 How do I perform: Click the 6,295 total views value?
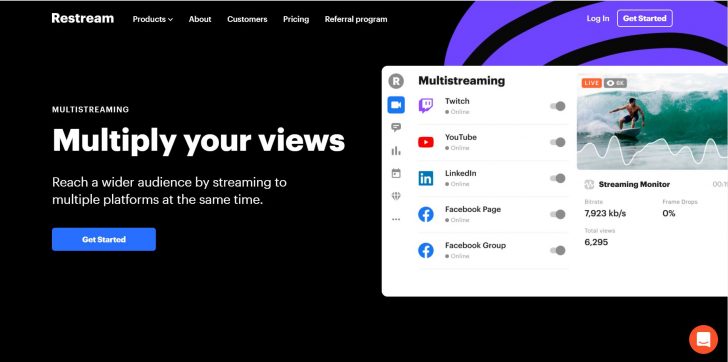[x=596, y=242]
